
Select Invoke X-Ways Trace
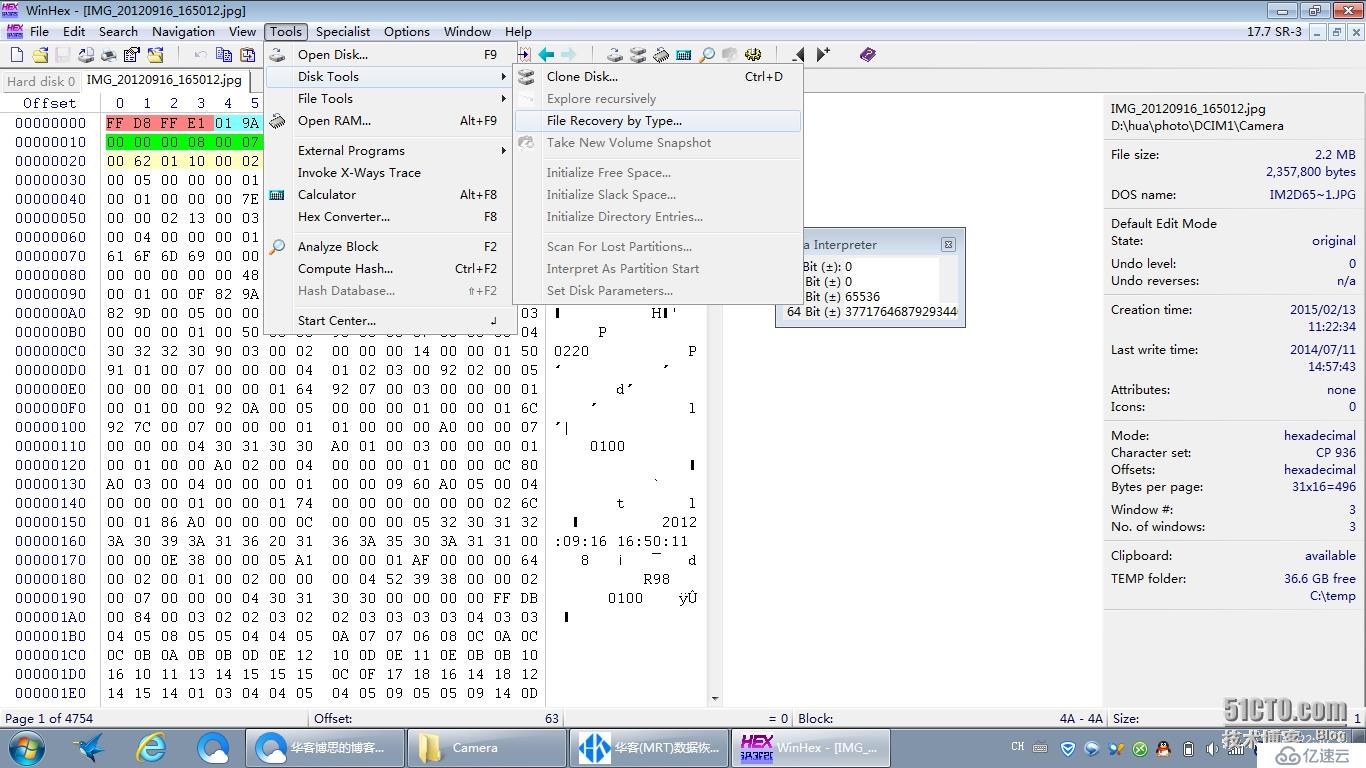point(388,173)
